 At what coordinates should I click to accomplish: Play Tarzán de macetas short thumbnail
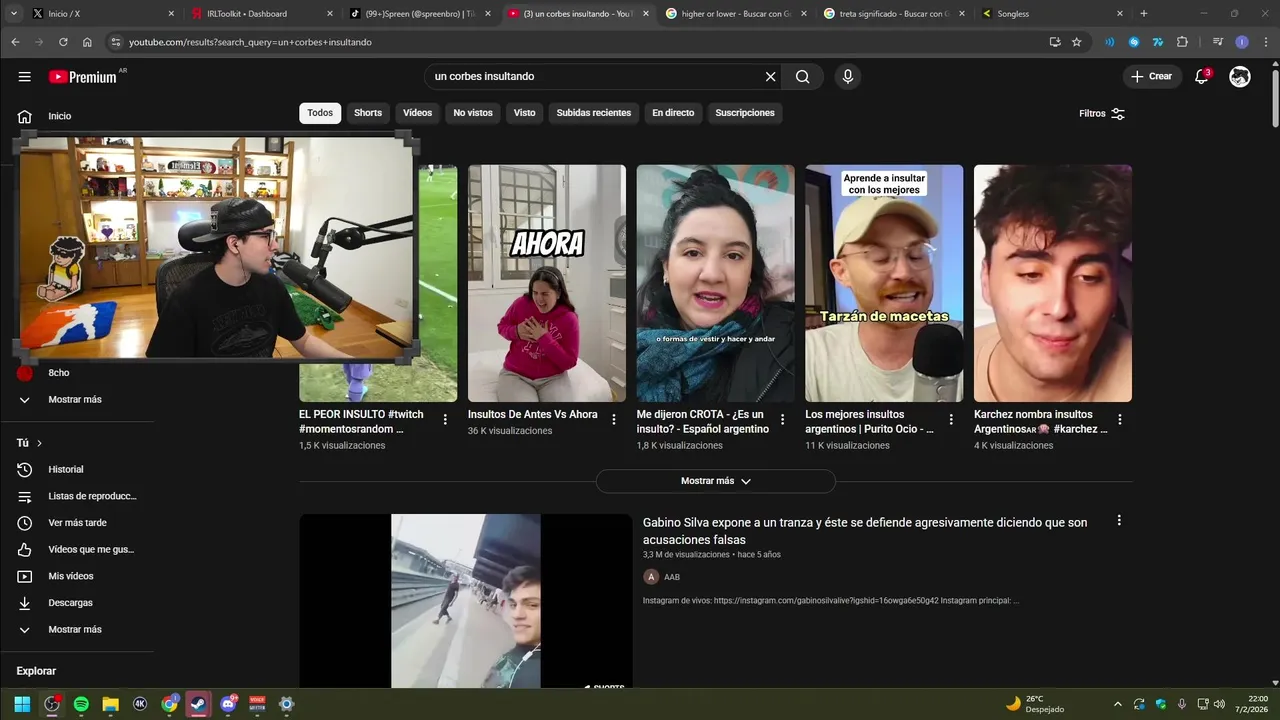[884, 283]
